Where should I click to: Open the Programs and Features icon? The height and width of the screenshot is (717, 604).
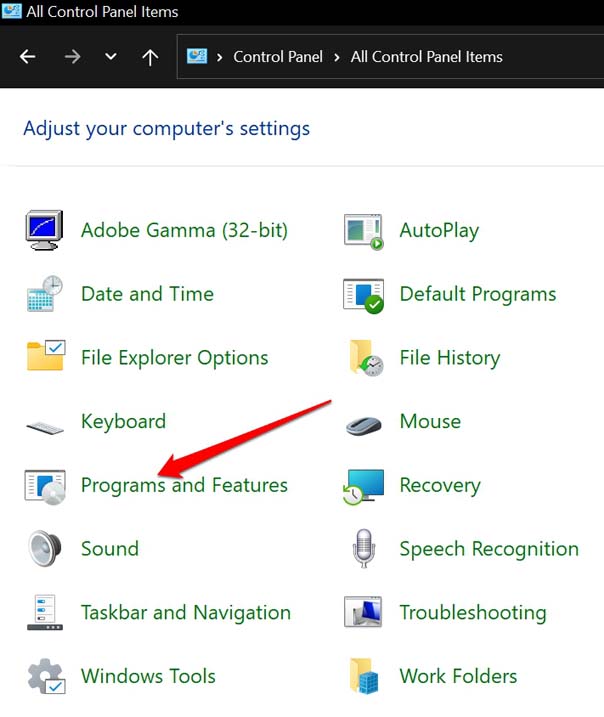tap(44, 486)
